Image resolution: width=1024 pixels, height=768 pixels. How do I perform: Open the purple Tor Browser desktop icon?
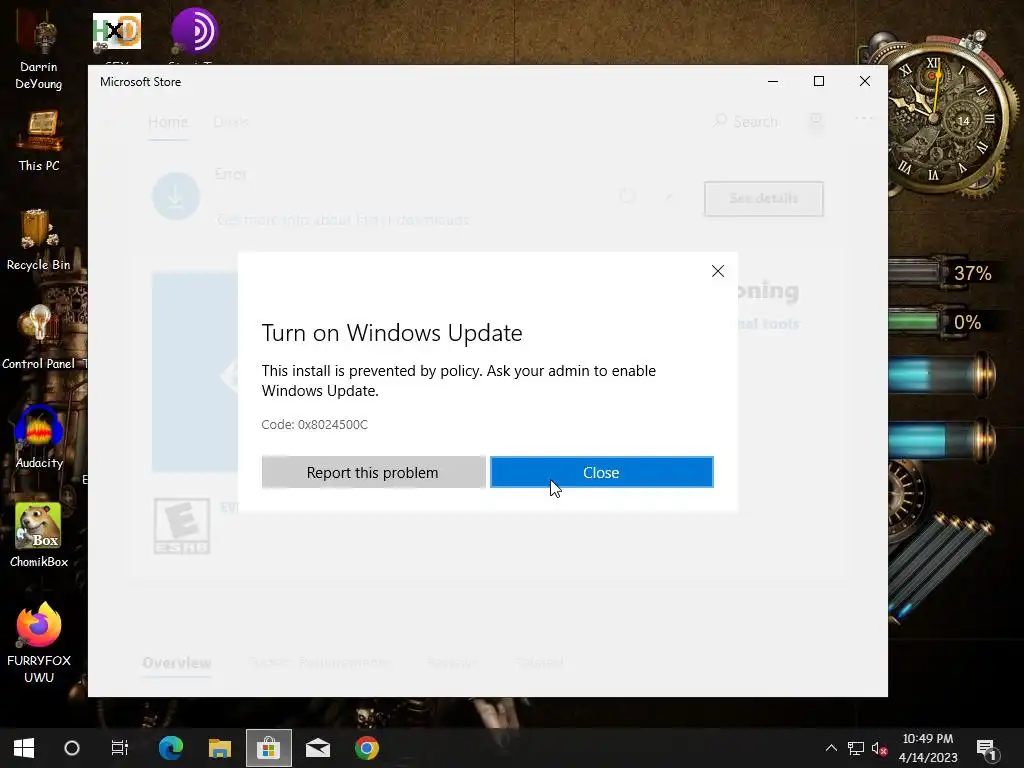(194, 31)
